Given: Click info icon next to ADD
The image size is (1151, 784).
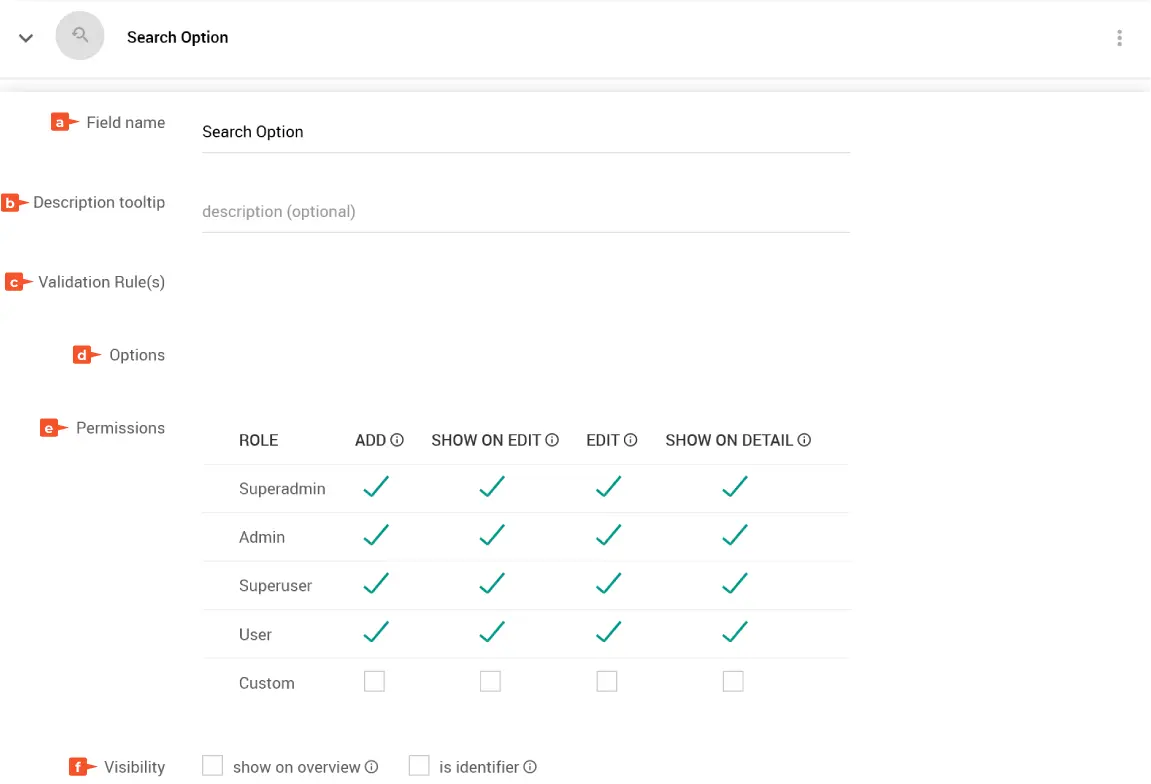Looking at the screenshot, I should point(397,440).
